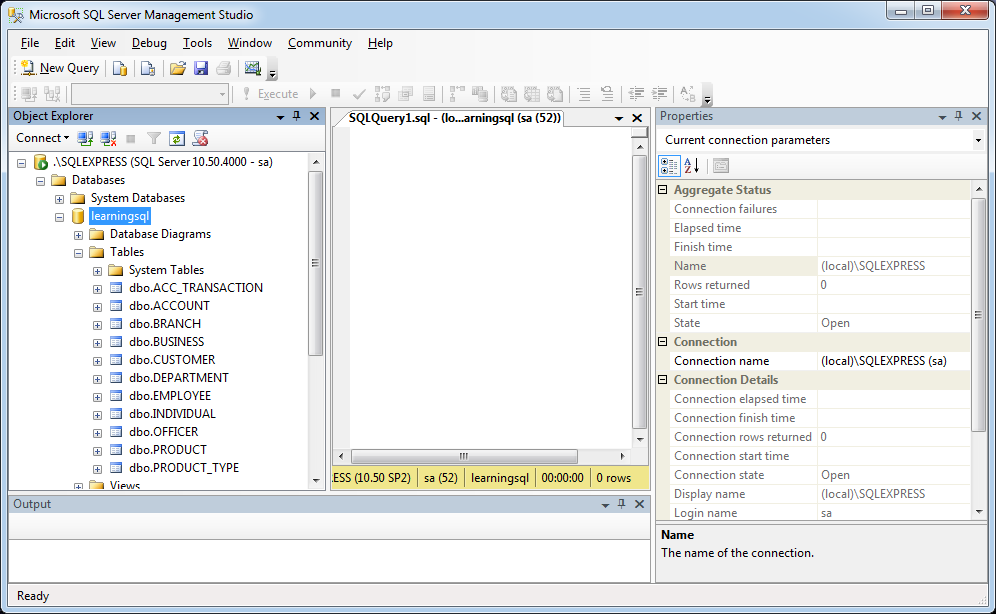The width and height of the screenshot is (996, 614).
Task: Select the learningsql database
Action: pyautogui.click(x=120, y=217)
